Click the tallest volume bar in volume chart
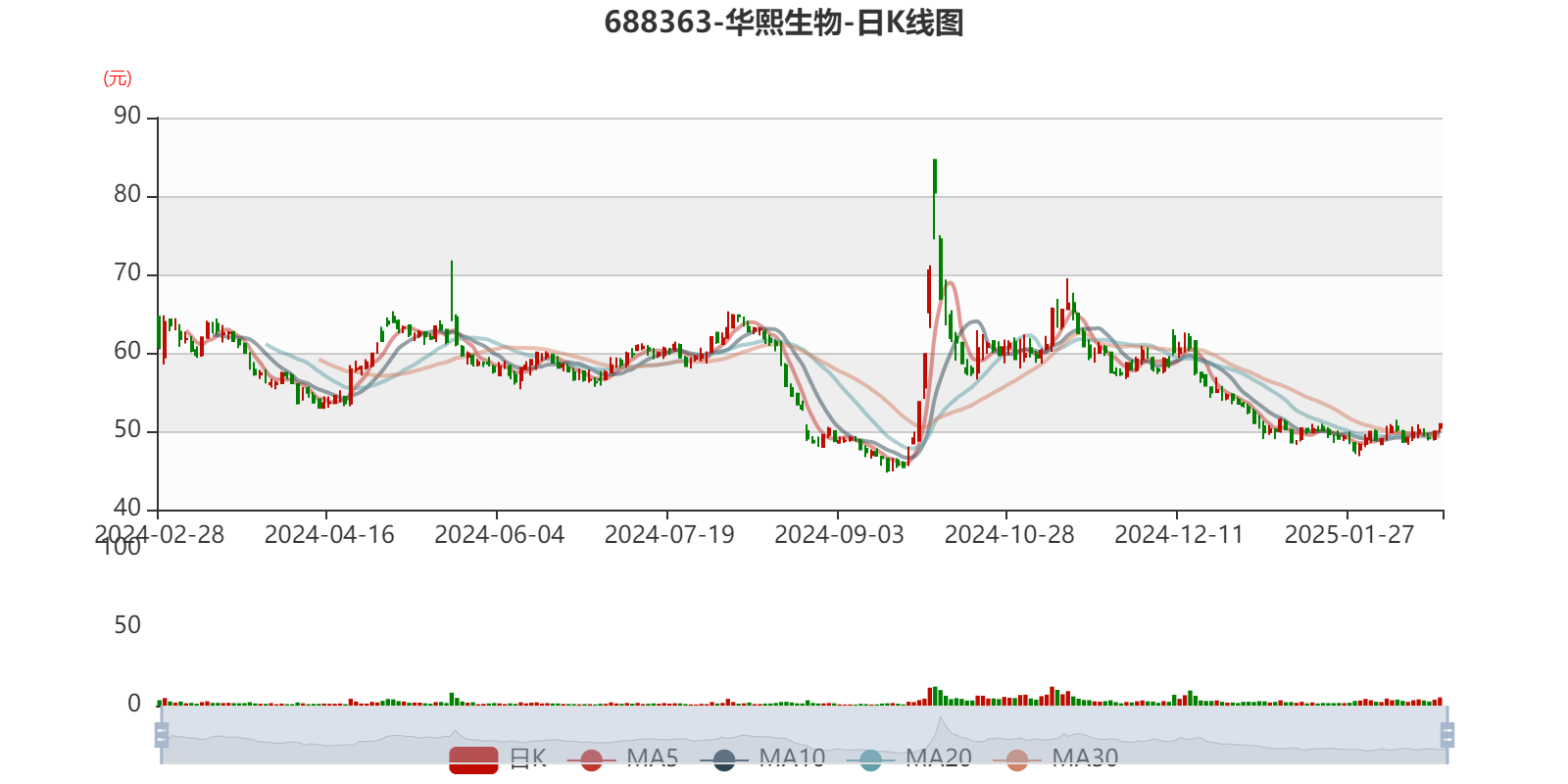The image size is (1568, 784). 935,696
